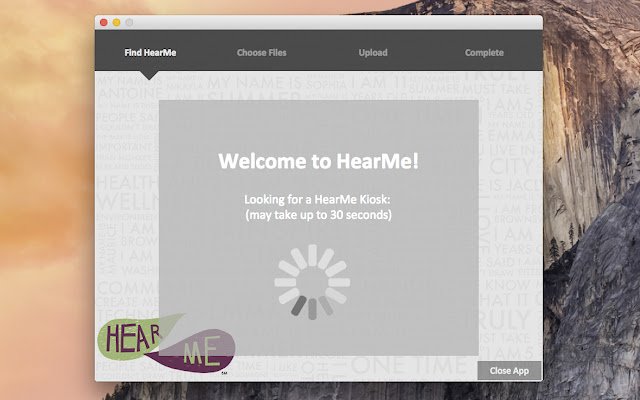Click the 'Looking for a HearMe Kiosk:' text
This screenshot has width=640, height=400.
317,200
